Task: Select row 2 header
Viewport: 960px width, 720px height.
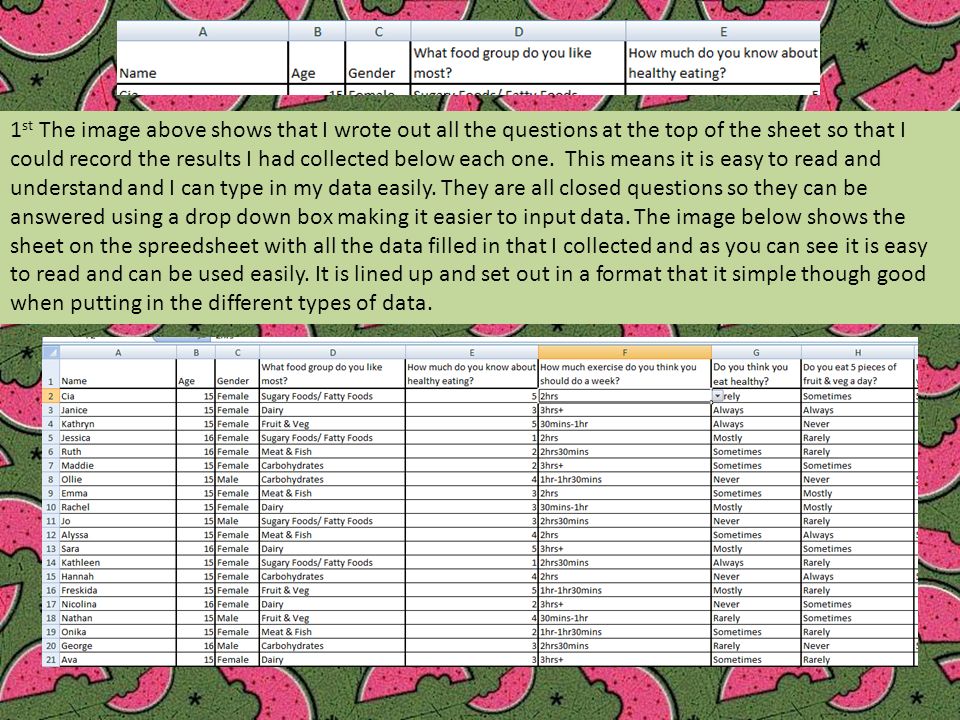Action: (51, 396)
